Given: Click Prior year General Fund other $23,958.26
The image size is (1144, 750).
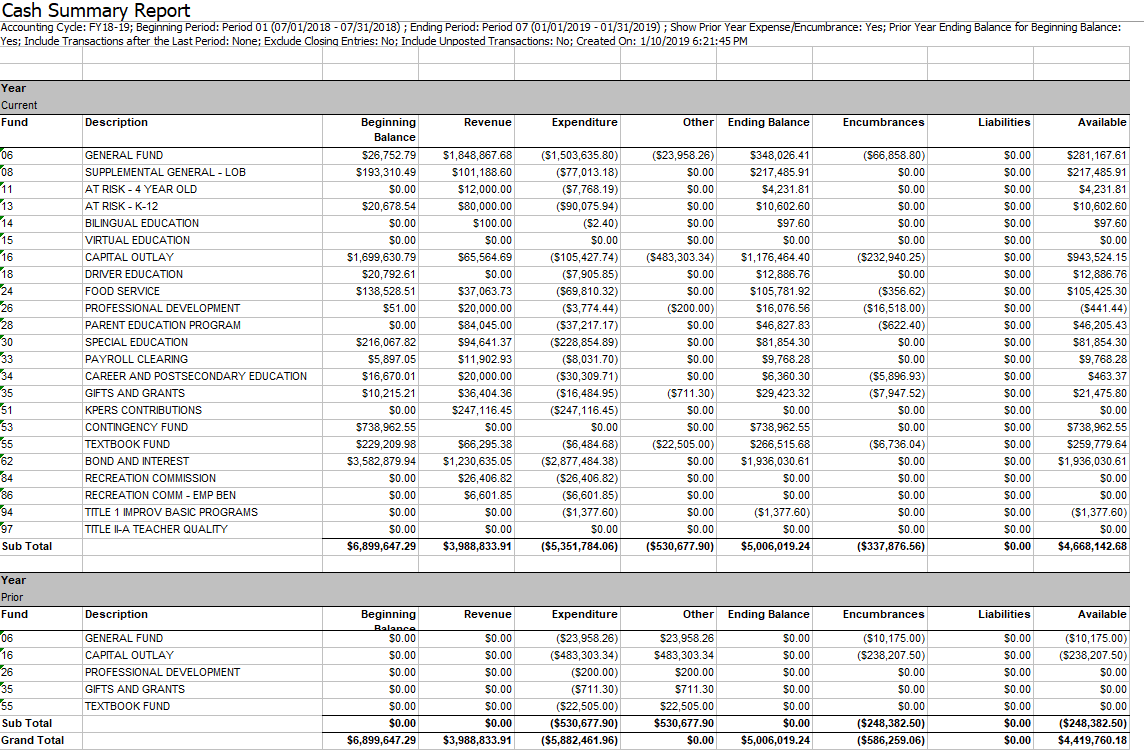Looking at the screenshot, I should tap(687, 638).
